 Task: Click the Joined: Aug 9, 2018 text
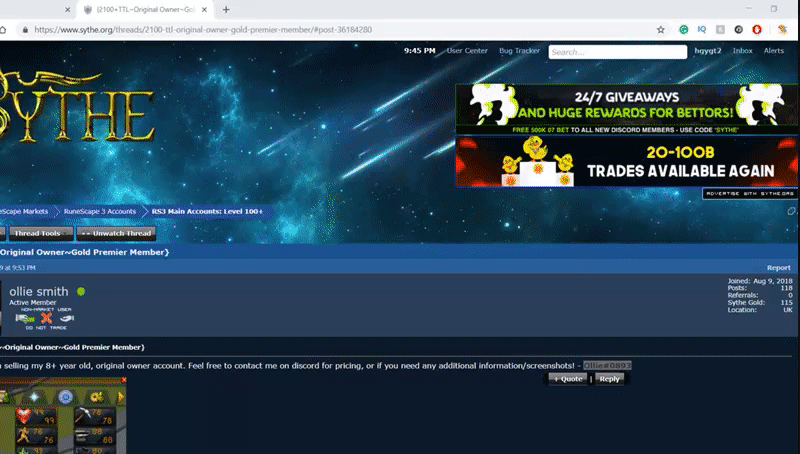[760, 281]
